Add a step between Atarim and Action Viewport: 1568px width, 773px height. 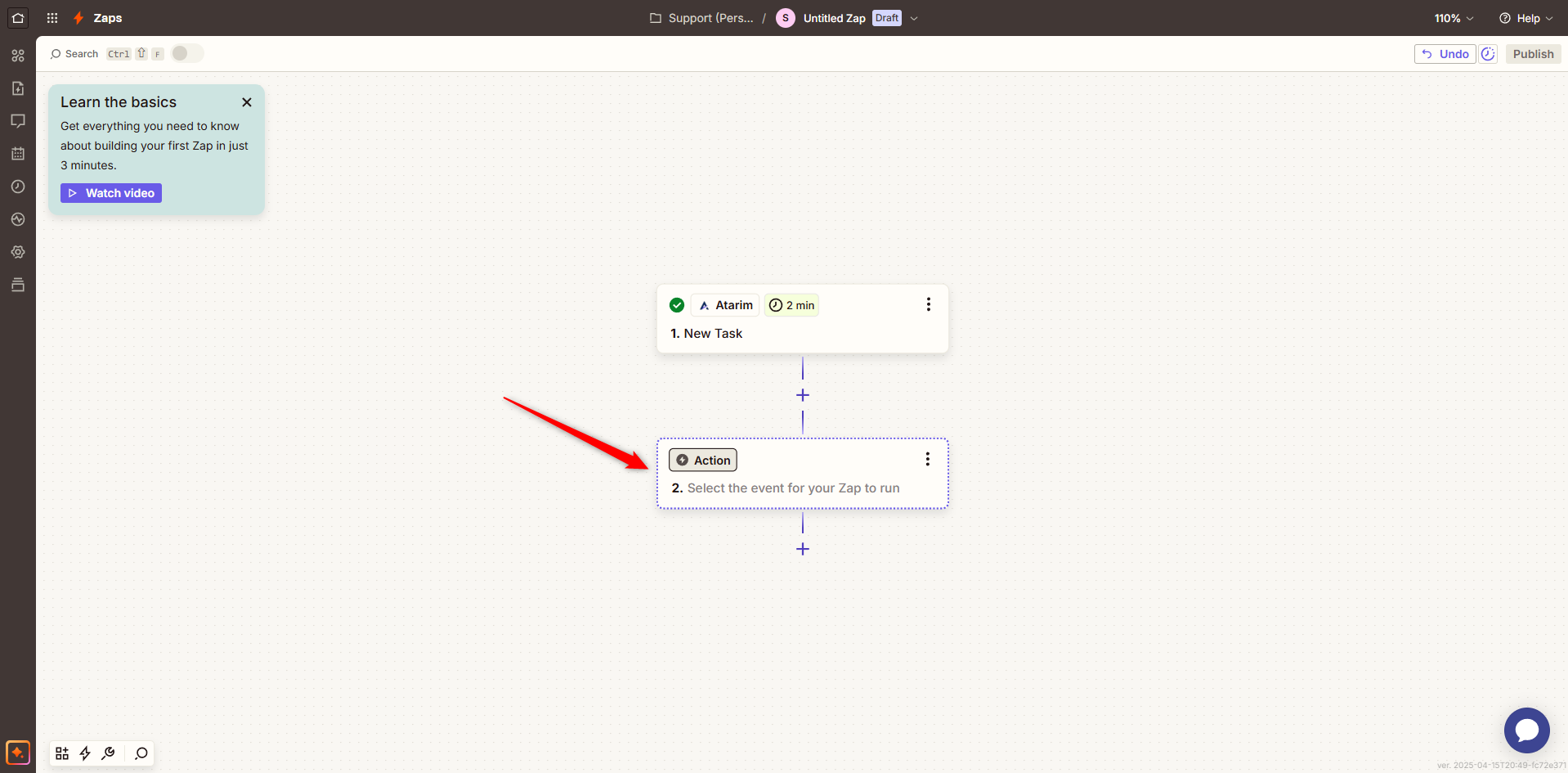pyautogui.click(x=803, y=395)
